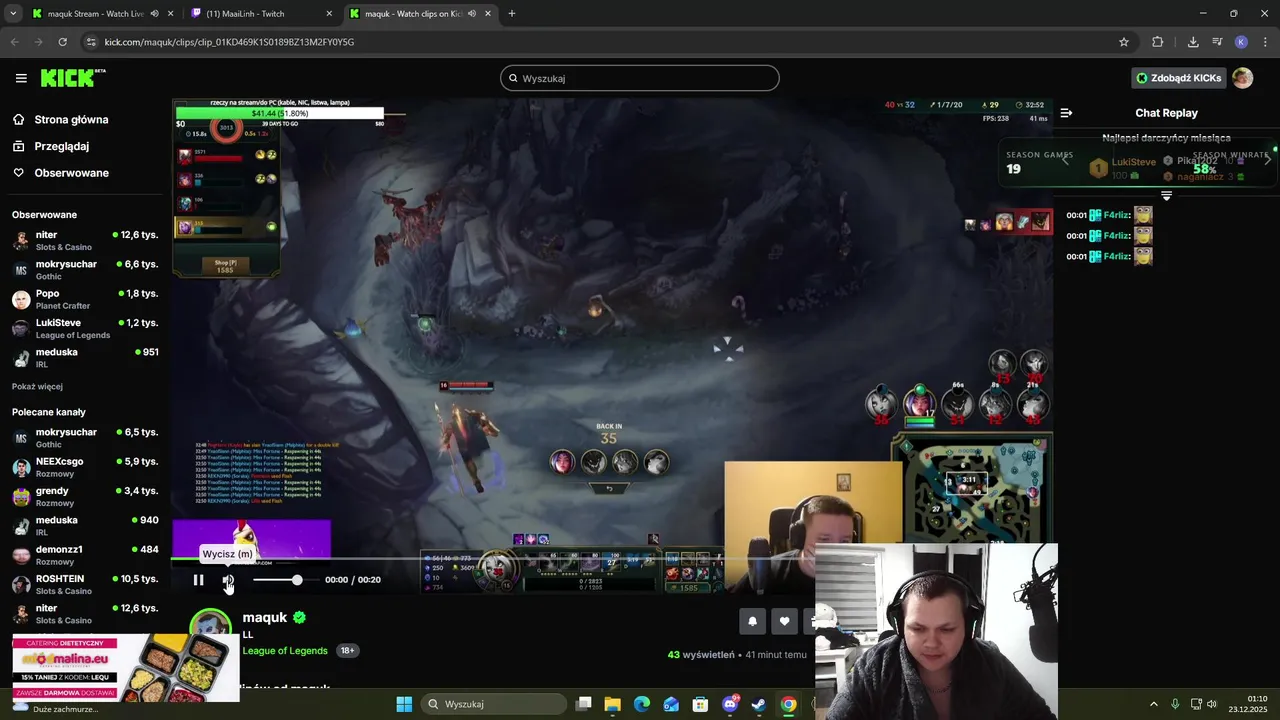Close the MaaiLinh Twitch tab
Image resolution: width=1280 pixels, height=720 pixels.
329,14
